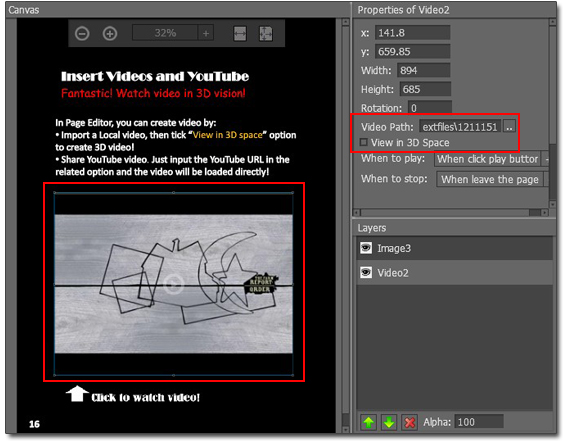The width and height of the screenshot is (565, 446).
Task: Click the scroll-up arrow in the properties panel
Action: 552,22
